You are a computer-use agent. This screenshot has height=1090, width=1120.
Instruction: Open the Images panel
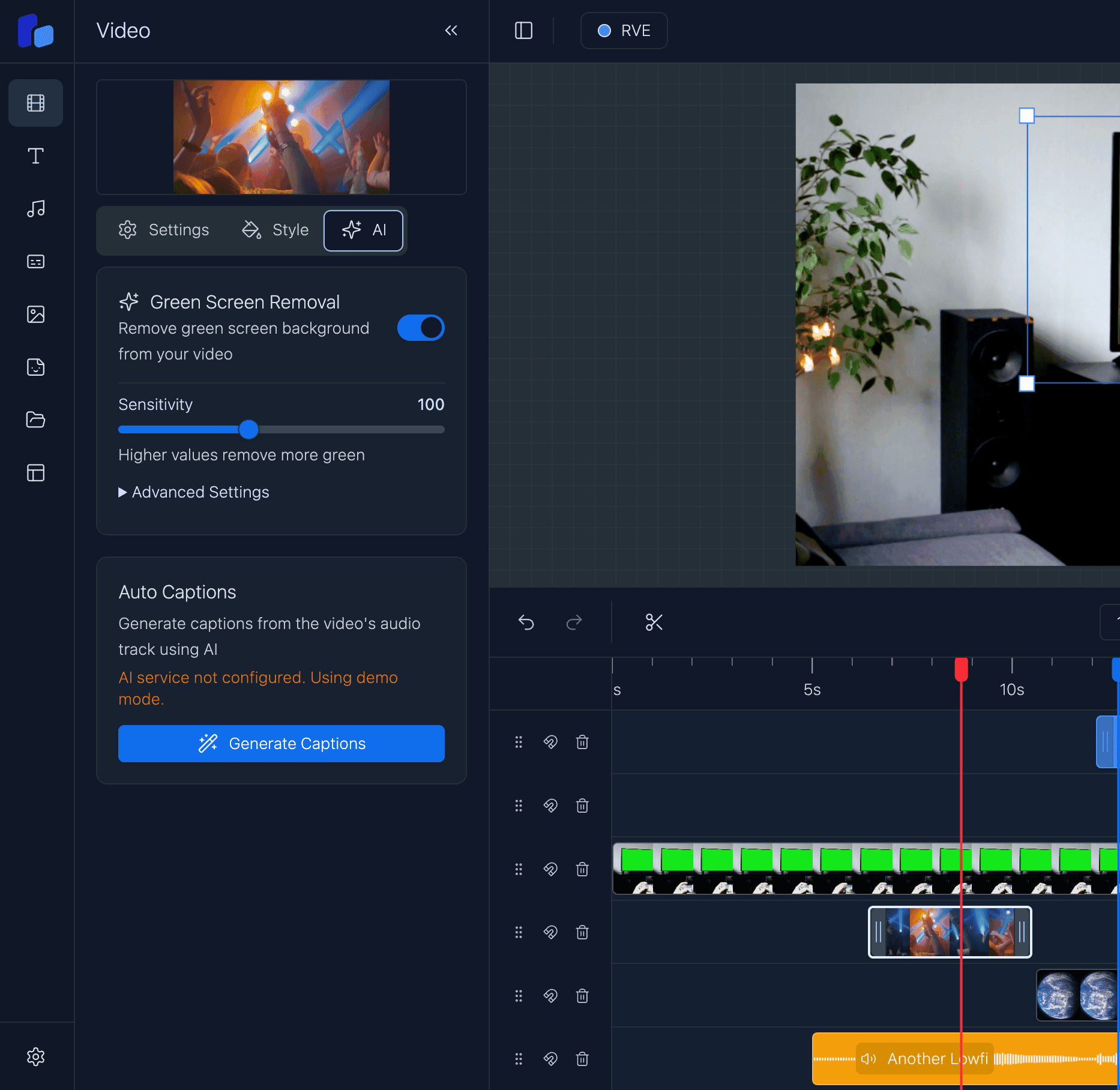[x=35, y=314]
